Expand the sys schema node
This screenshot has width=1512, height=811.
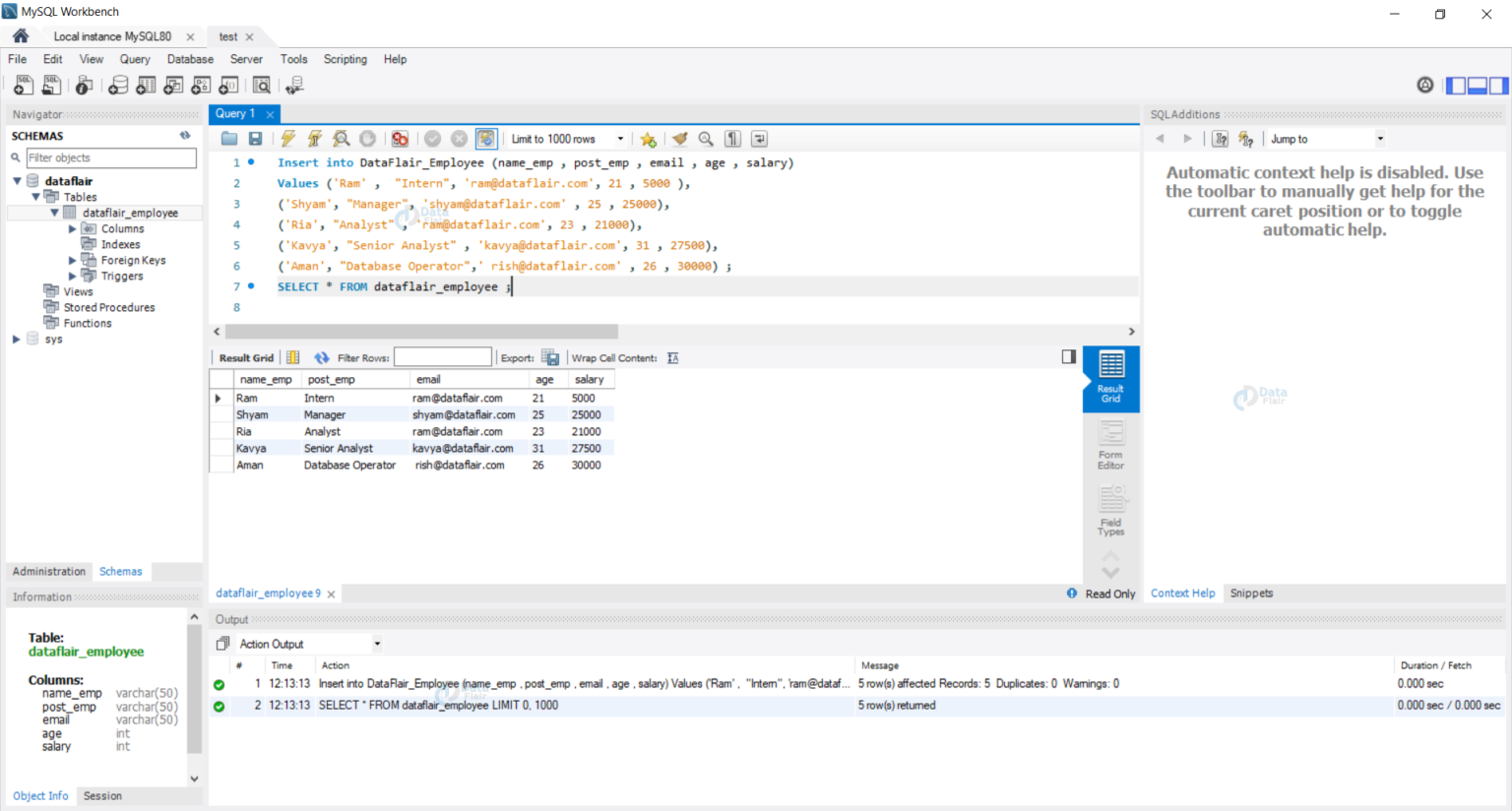(17, 339)
